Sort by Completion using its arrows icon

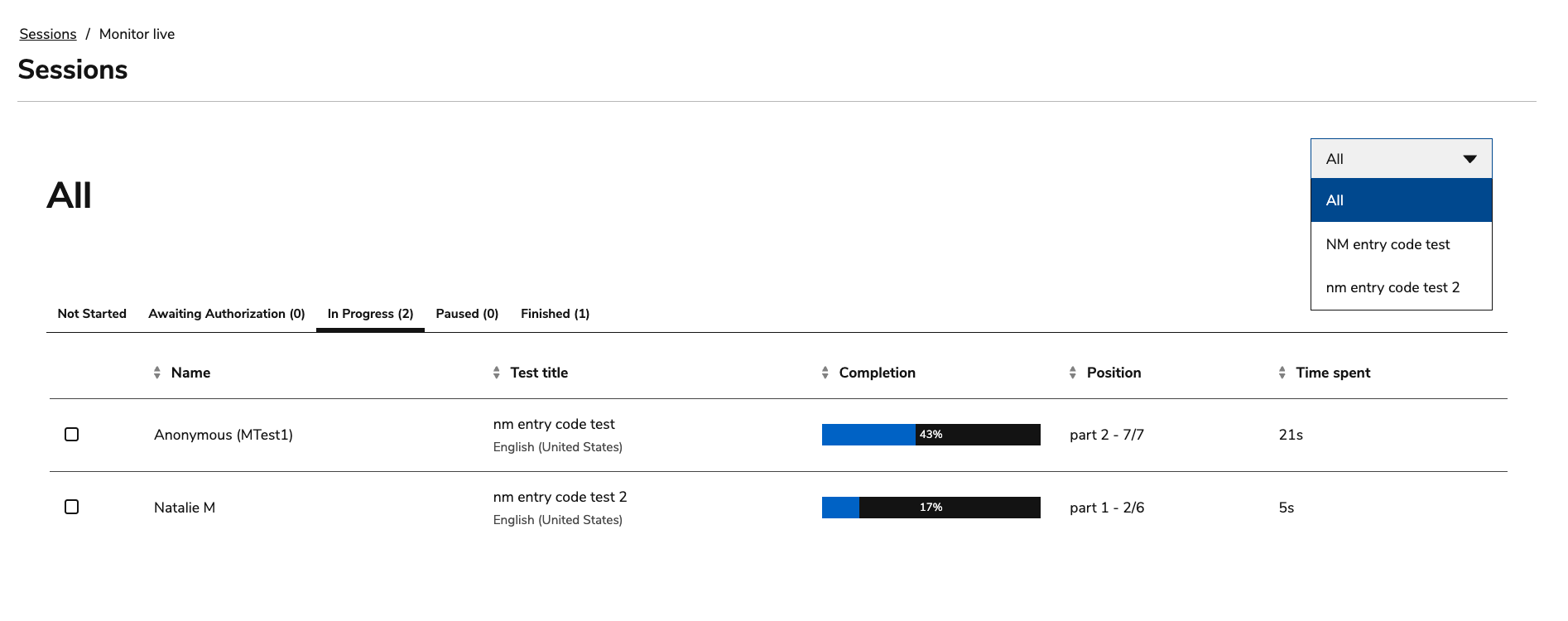tap(825, 373)
